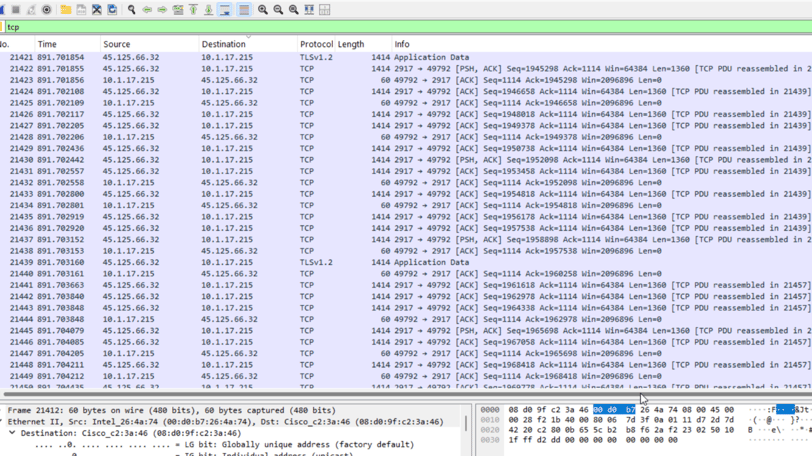Image resolution: width=812 pixels, height=456 pixels.
Task: Jump to the first packet
Action: [x=193, y=9]
